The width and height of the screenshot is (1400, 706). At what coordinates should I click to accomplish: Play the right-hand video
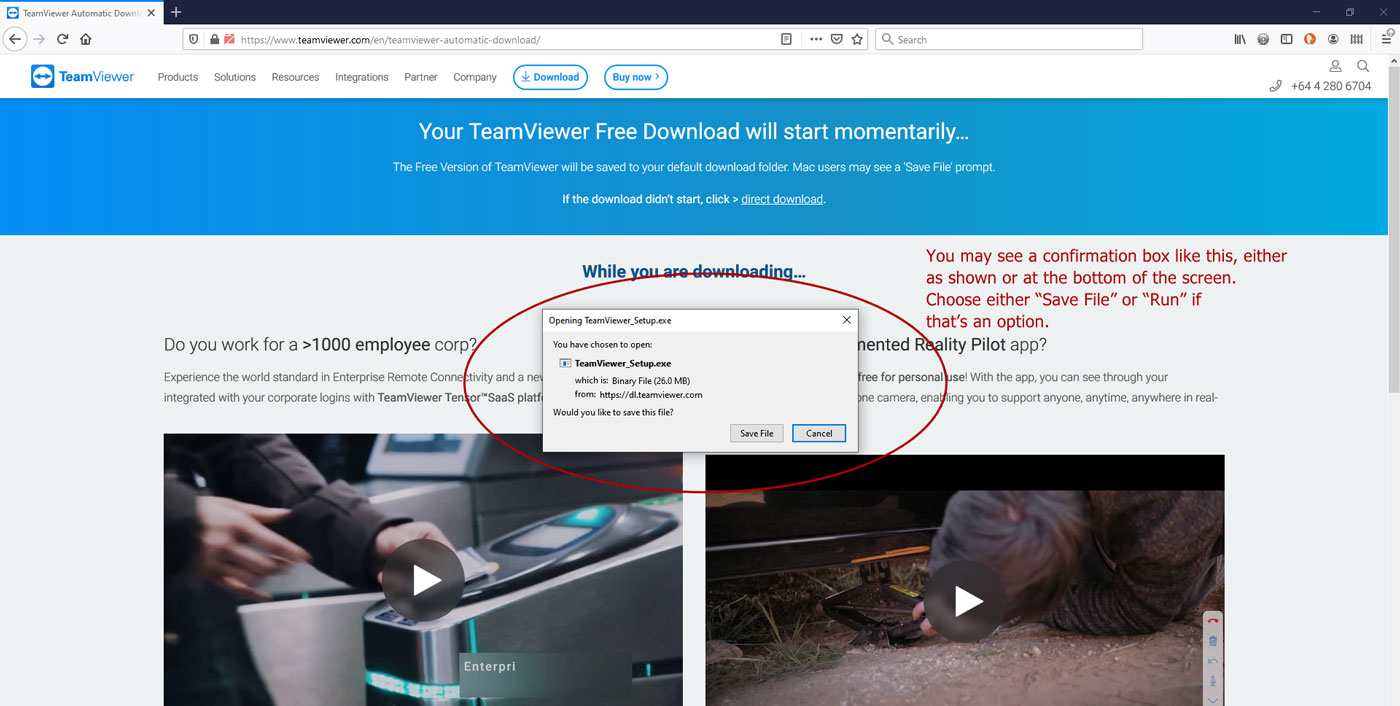[964, 600]
